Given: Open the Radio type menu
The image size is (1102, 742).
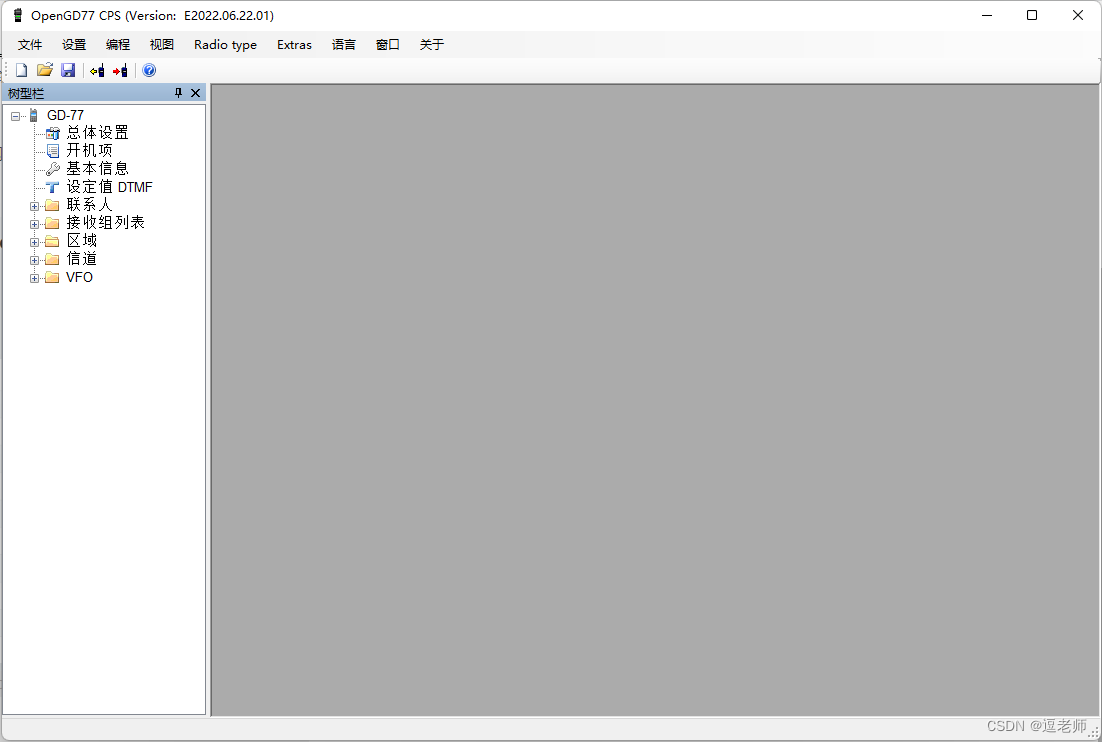Looking at the screenshot, I should [226, 45].
